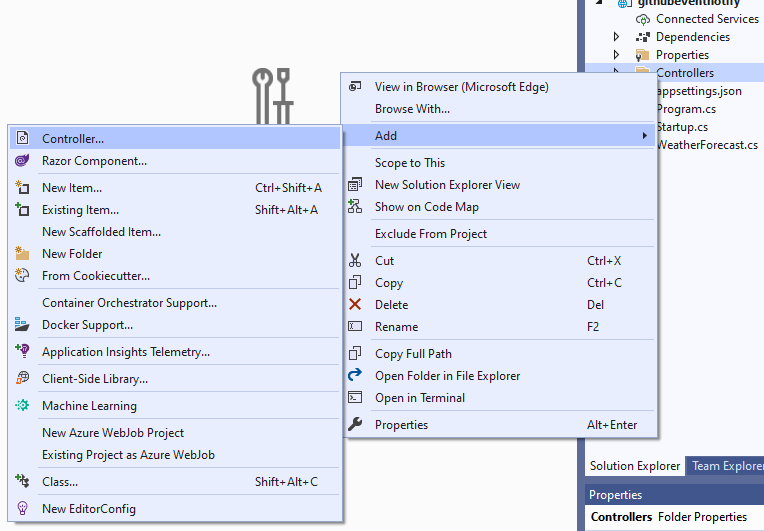764x531 pixels.
Task: Click the New Solution Explorer View icon
Action: click(x=355, y=185)
